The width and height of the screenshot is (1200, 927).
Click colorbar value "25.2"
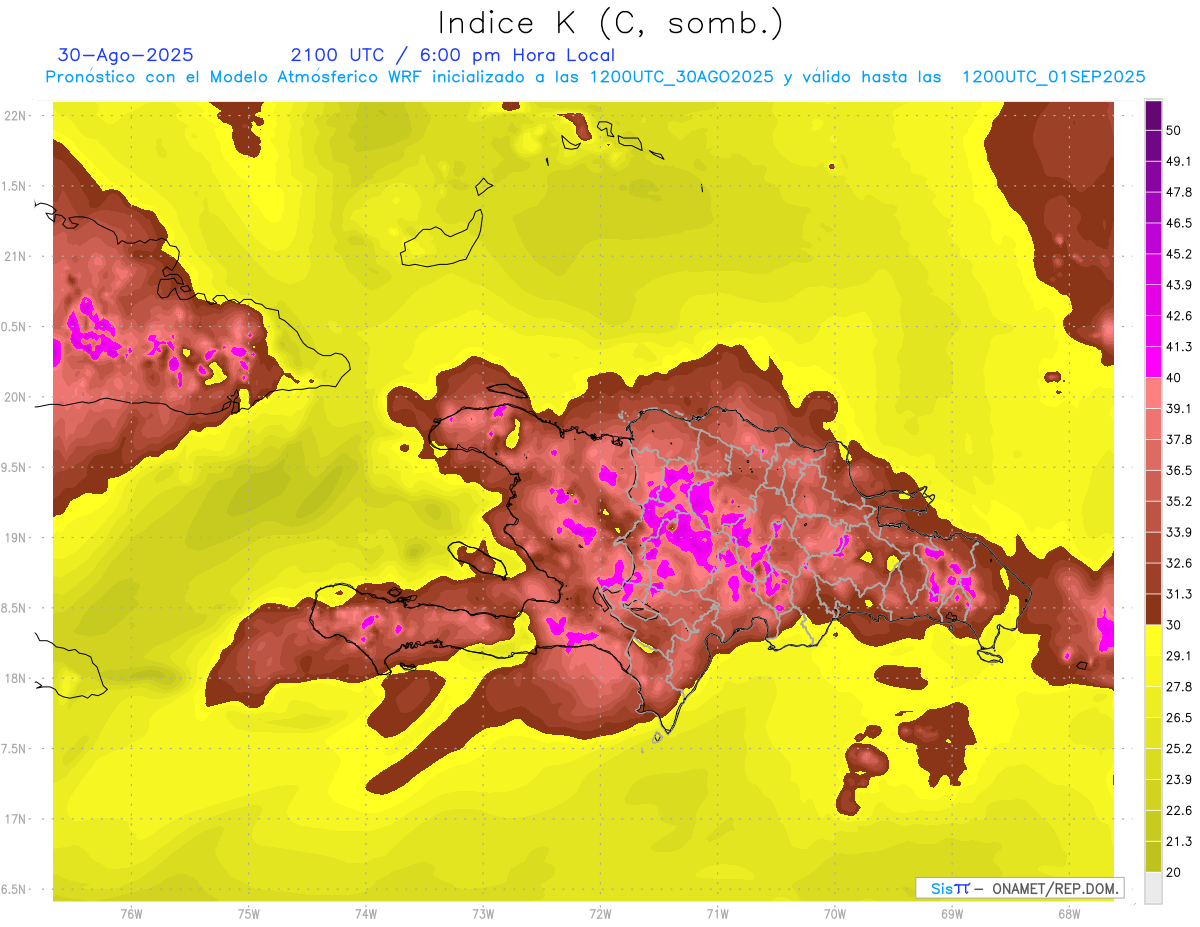(x=1178, y=749)
